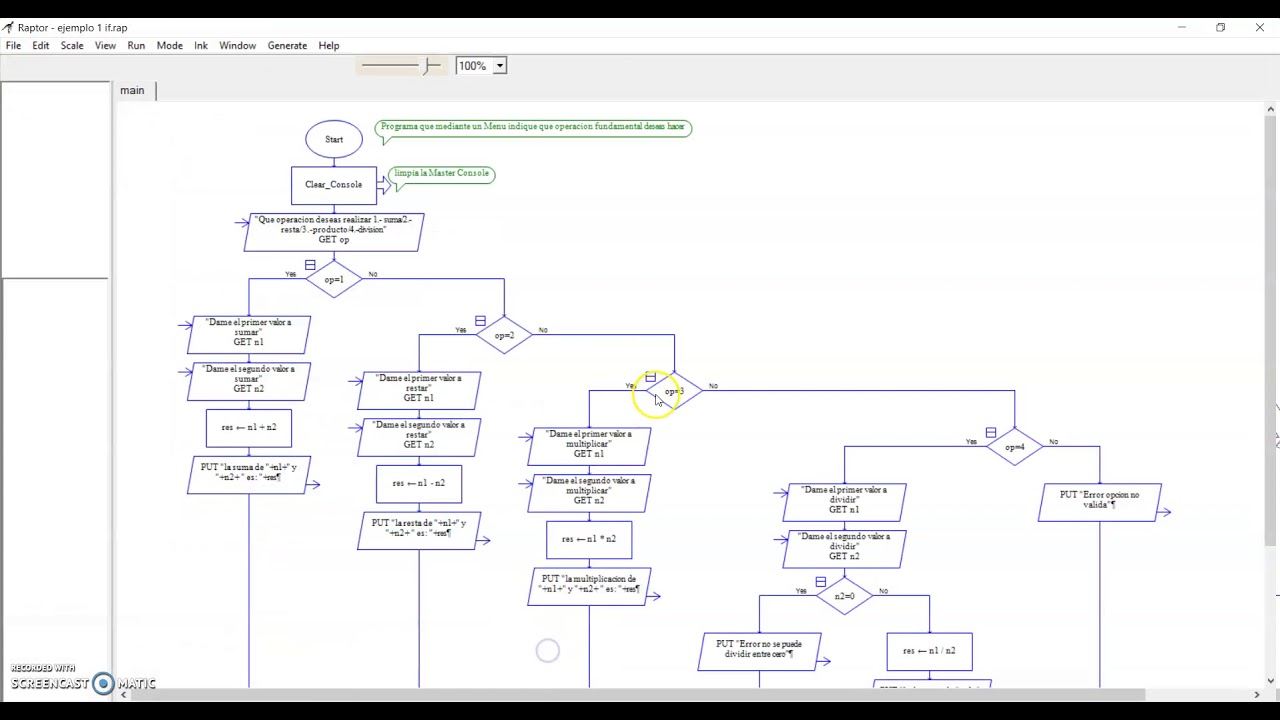Click the horizontal scrollbar left arrow
1280x720 pixels.
click(x=124, y=694)
